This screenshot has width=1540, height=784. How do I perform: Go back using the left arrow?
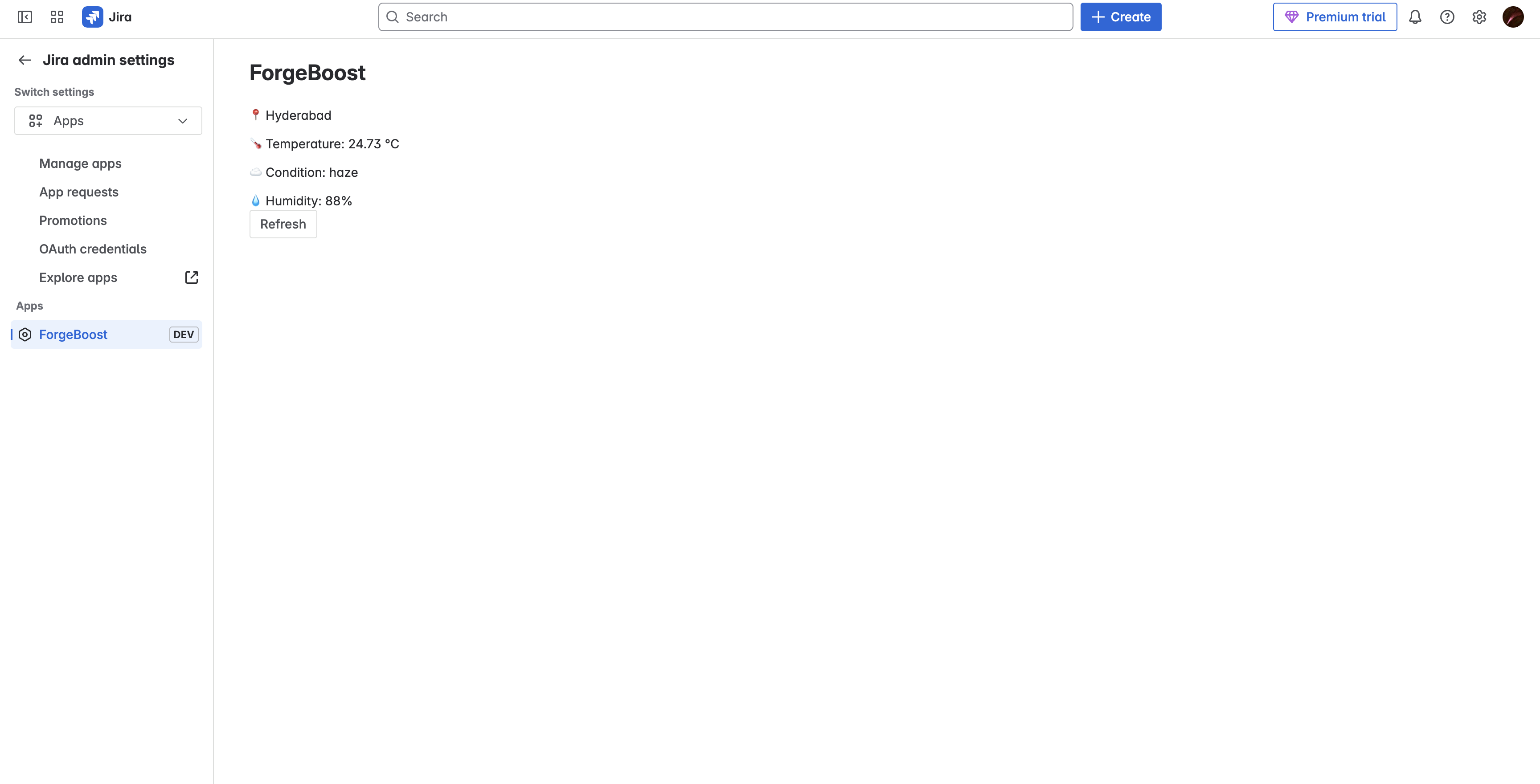(25, 60)
